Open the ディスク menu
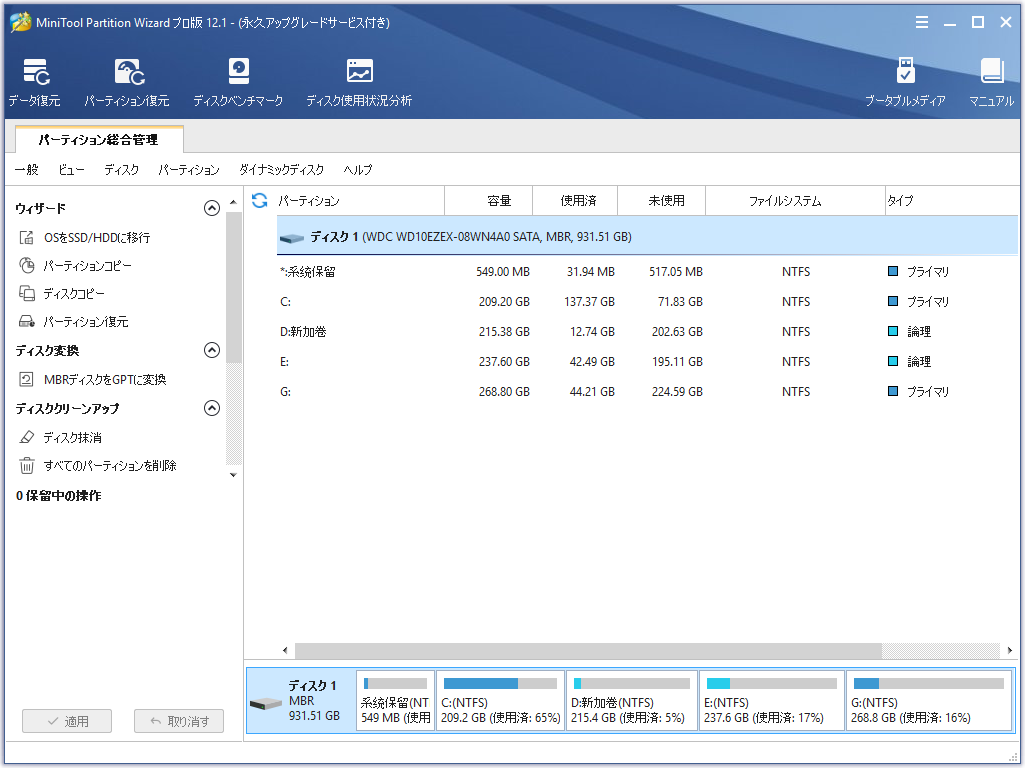The height and width of the screenshot is (768, 1025). coord(122,169)
